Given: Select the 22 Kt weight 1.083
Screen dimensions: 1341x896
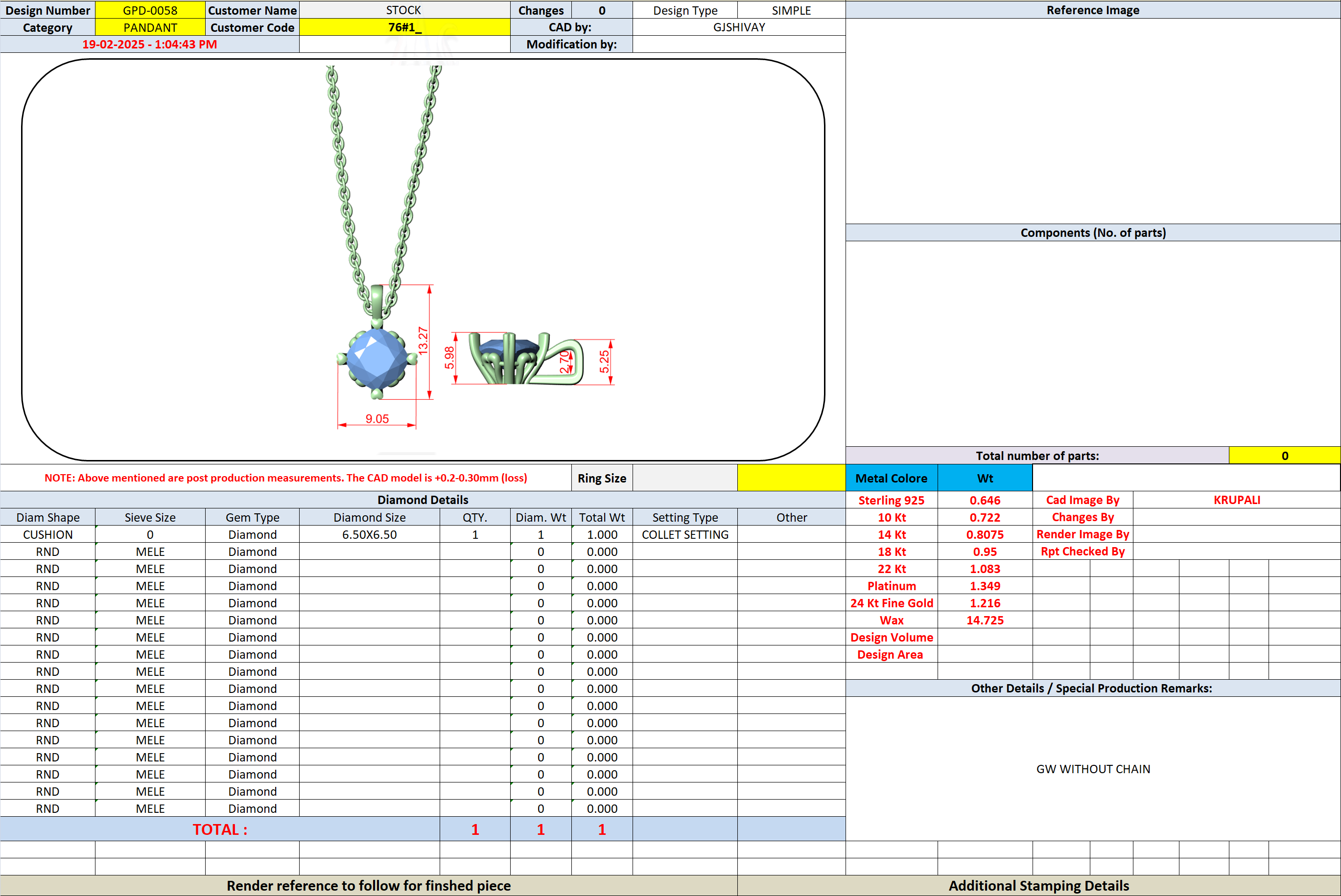Looking at the screenshot, I should (985, 569).
